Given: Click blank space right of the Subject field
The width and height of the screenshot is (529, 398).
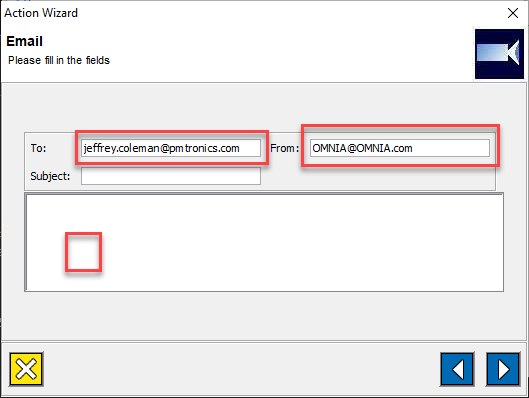Looking at the screenshot, I should [x=378, y=177].
